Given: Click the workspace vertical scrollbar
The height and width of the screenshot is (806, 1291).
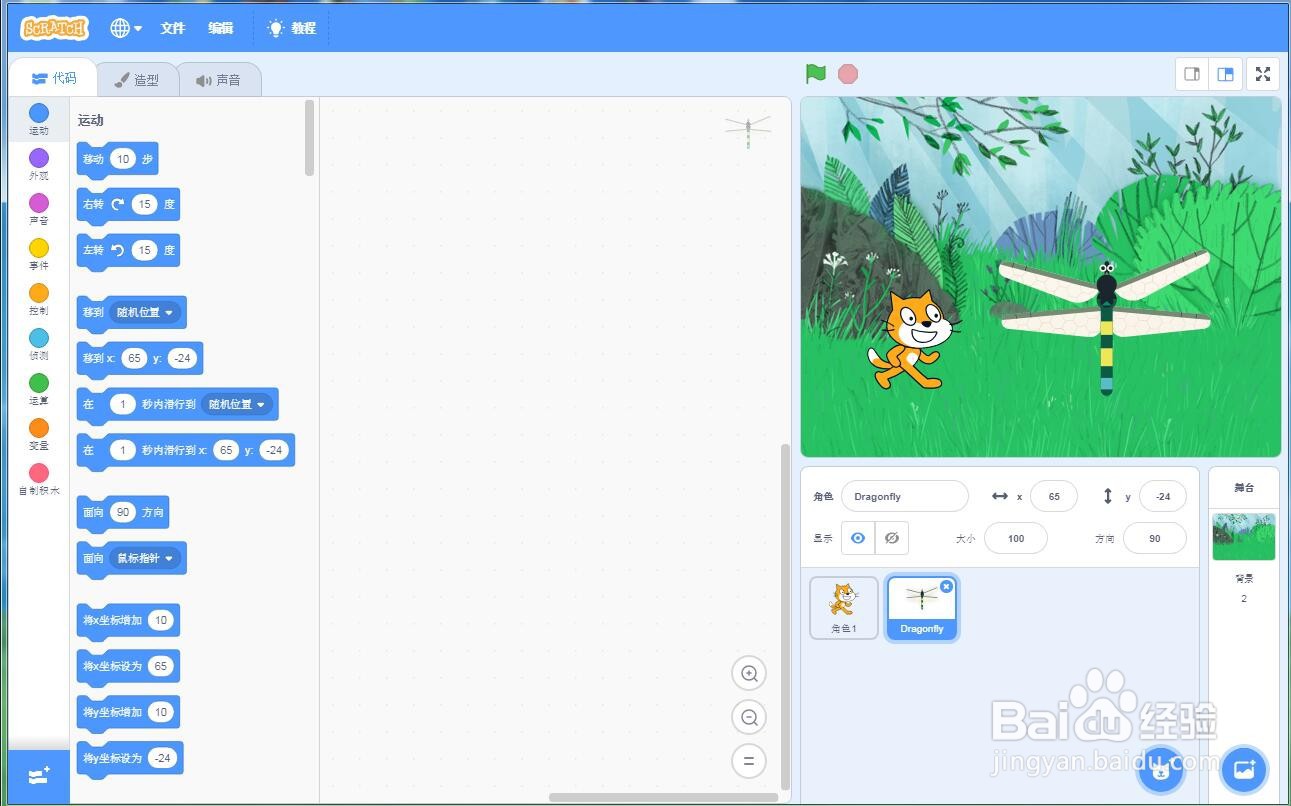Looking at the screenshot, I should tap(785, 617).
